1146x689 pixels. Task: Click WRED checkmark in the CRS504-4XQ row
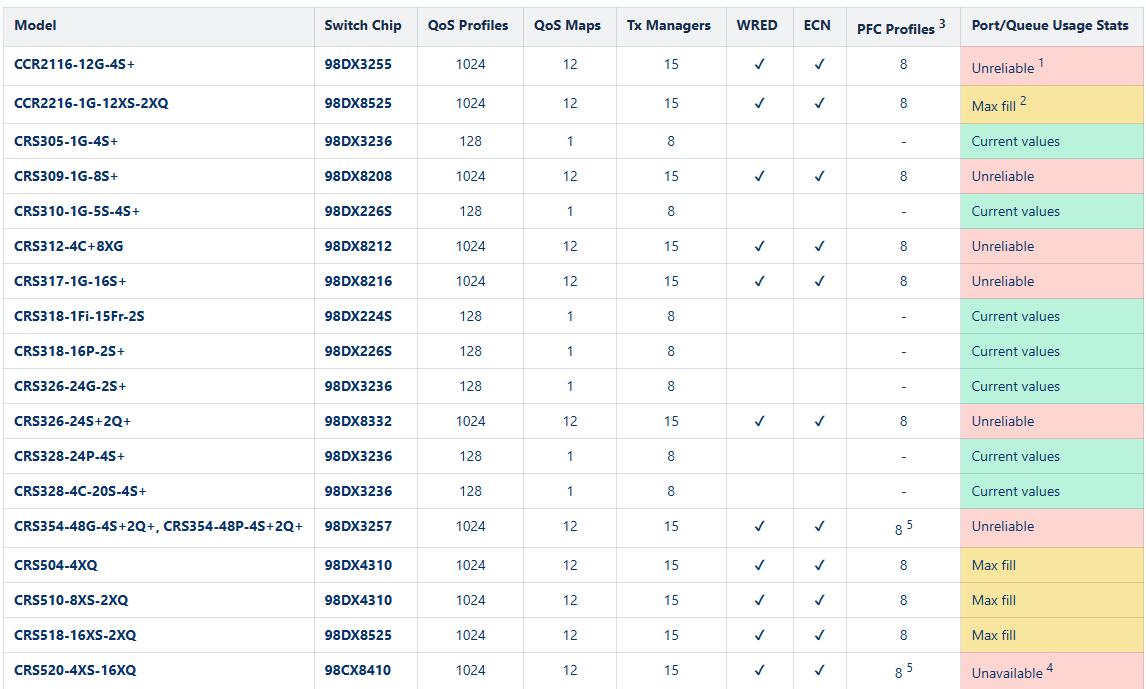(759, 565)
